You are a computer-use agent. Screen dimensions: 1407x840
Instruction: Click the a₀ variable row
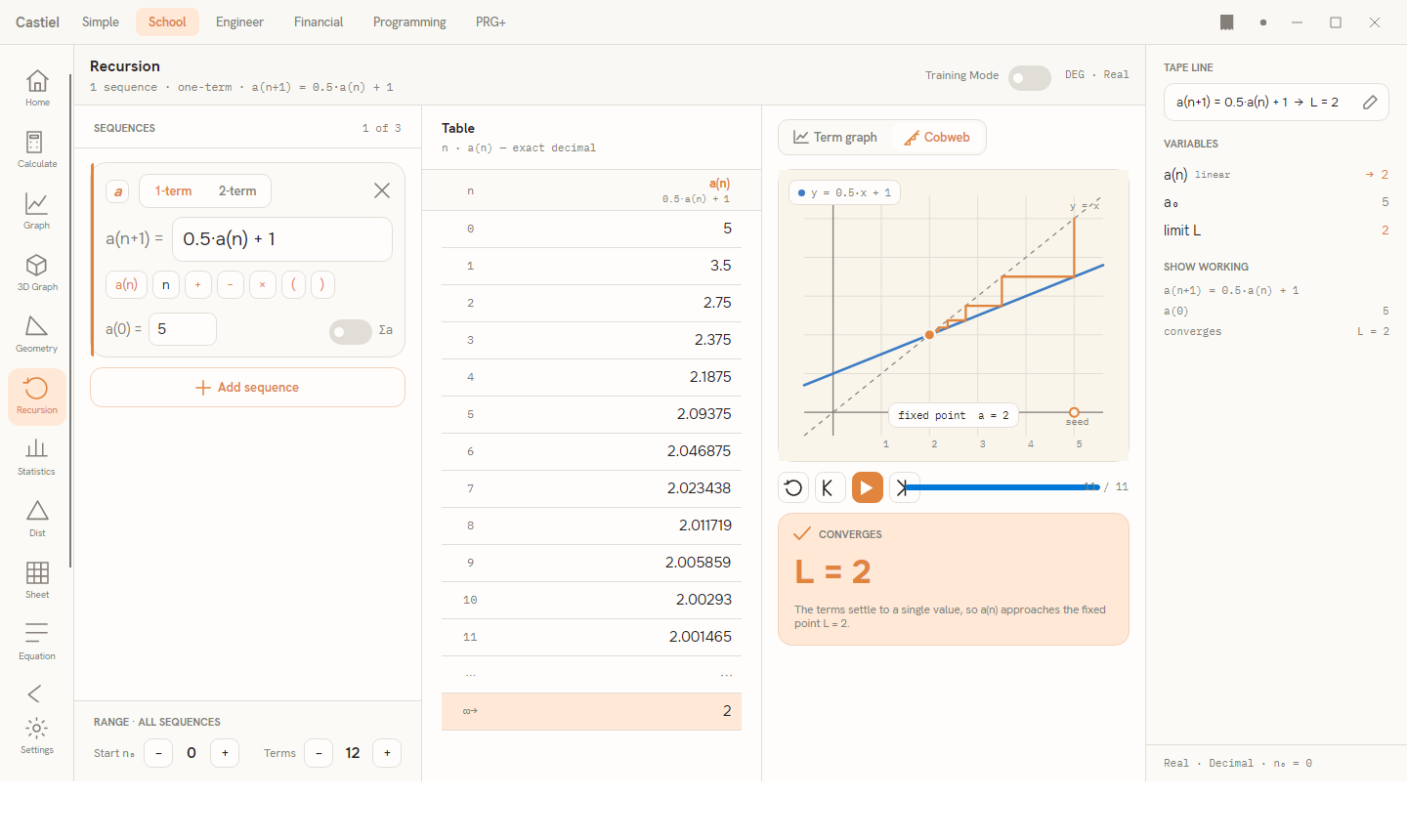pyautogui.click(x=1276, y=202)
